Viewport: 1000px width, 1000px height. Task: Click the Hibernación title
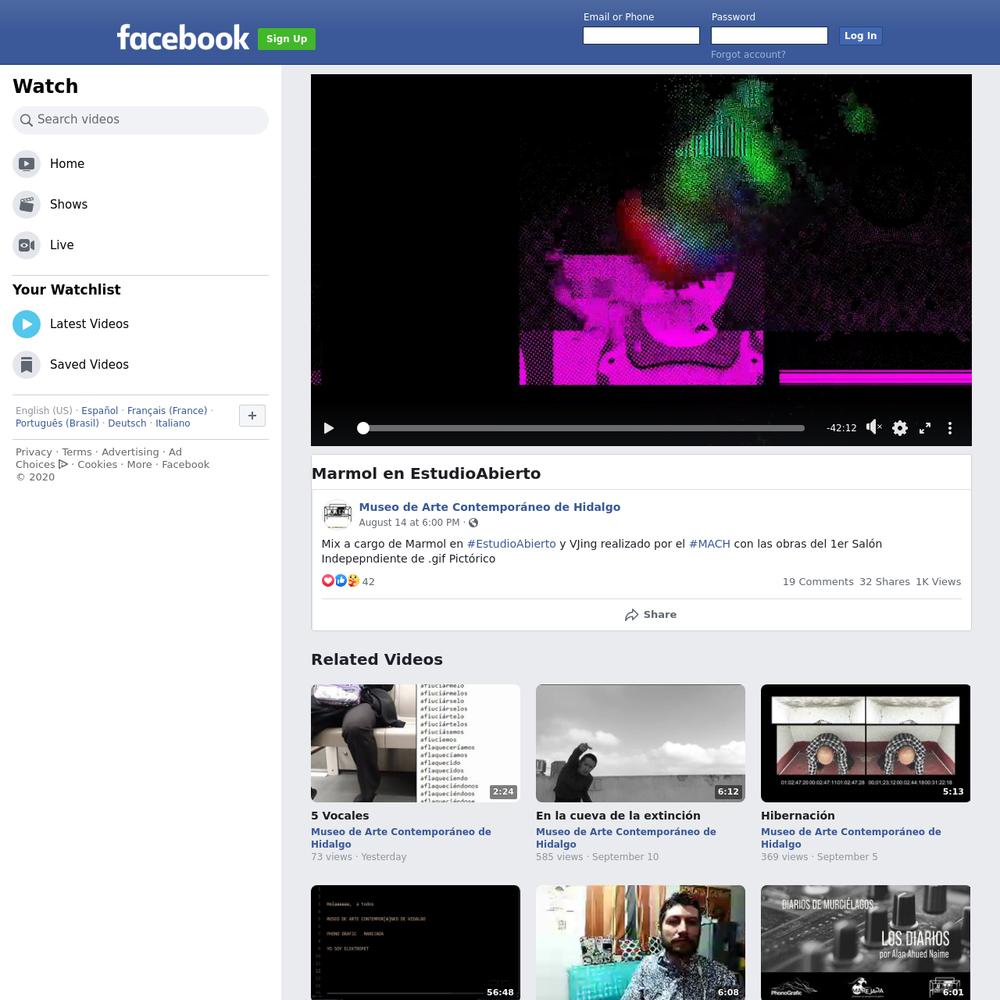798,816
